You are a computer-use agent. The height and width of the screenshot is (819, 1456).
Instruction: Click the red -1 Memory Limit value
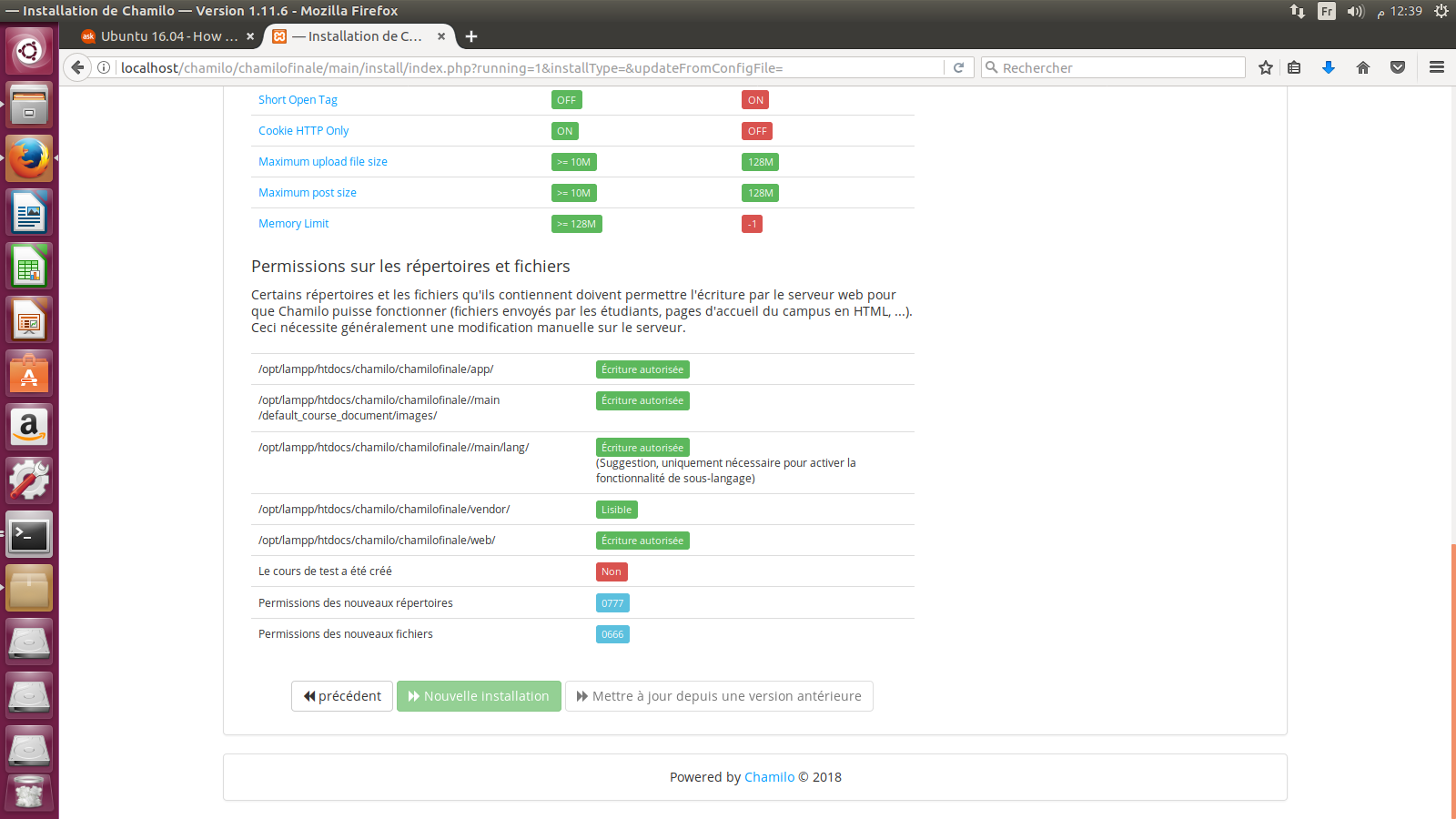pyautogui.click(x=752, y=224)
